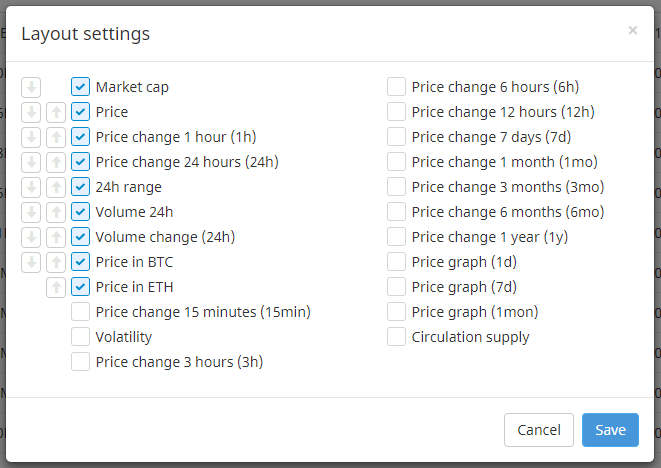Move Price row up with arrow
661x468 pixels.
[56, 112]
